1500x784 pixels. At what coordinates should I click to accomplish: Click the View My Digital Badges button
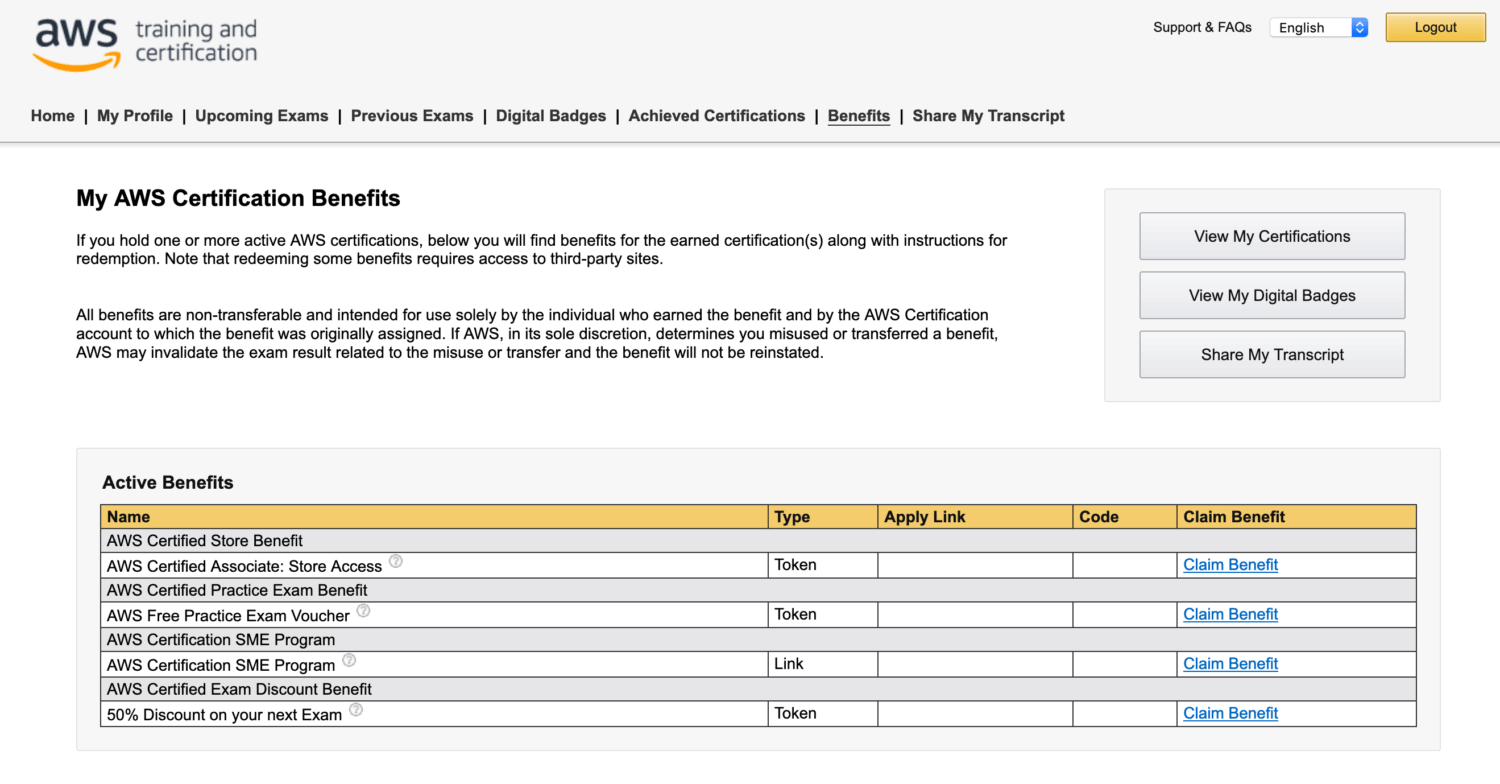point(1272,295)
